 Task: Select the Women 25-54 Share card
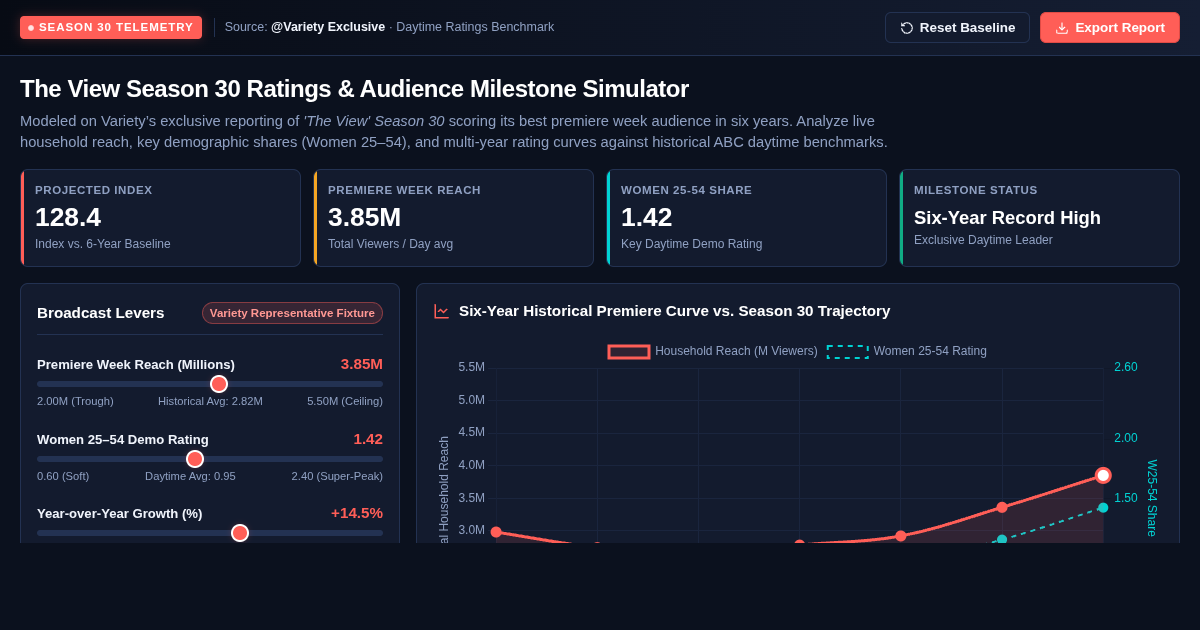point(746,218)
